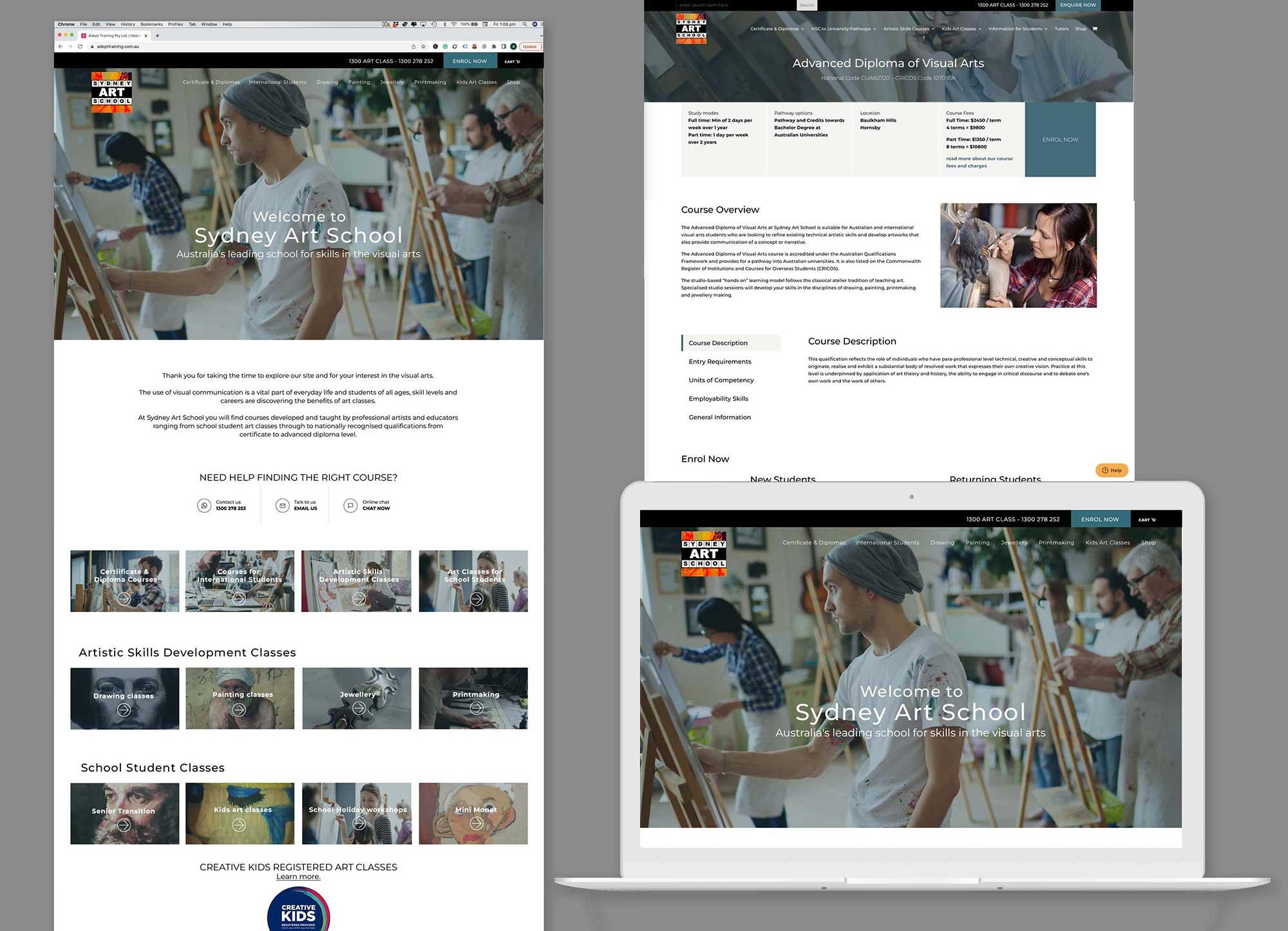Click the Chrome reload page icon

tap(80, 46)
